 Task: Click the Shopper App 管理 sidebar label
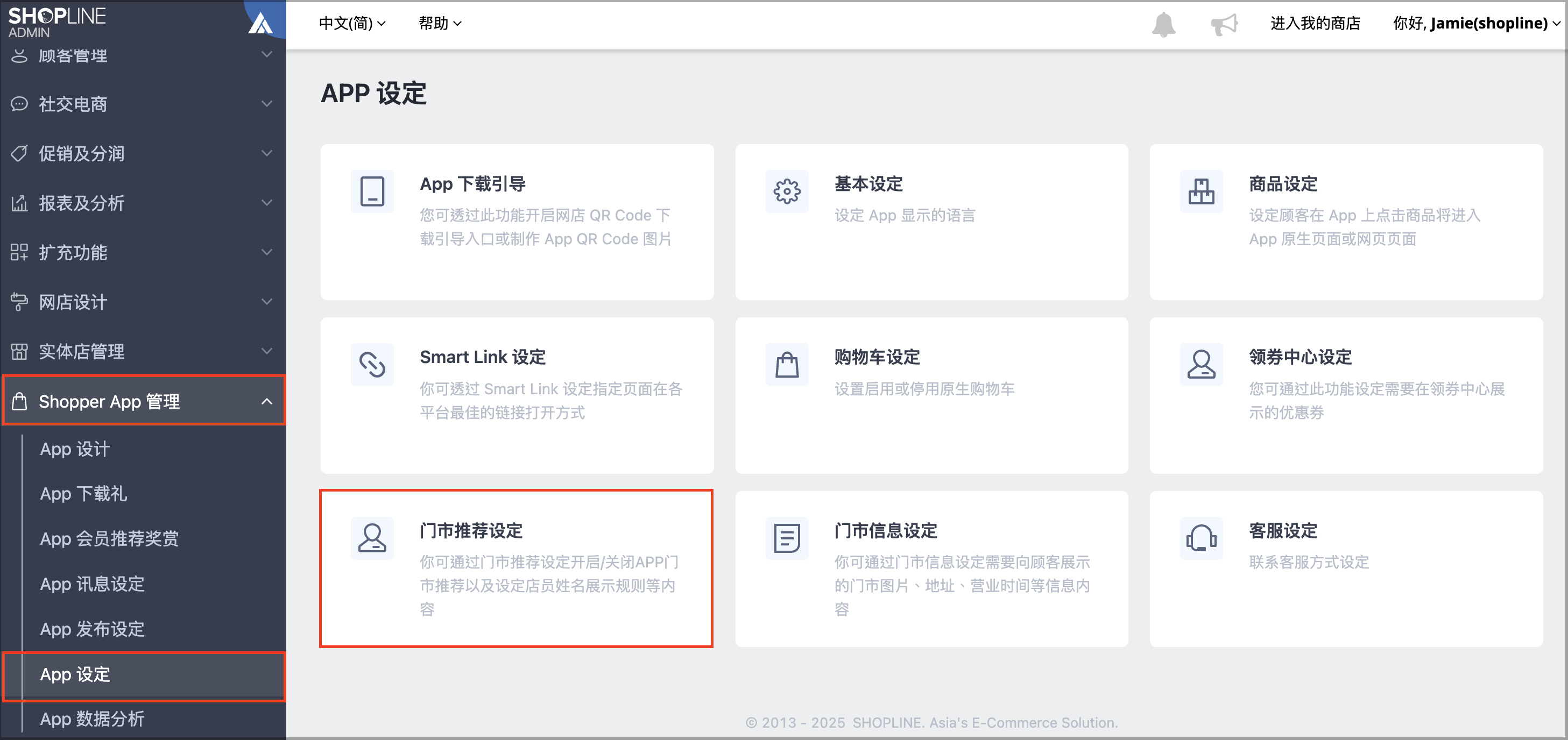pos(109,401)
